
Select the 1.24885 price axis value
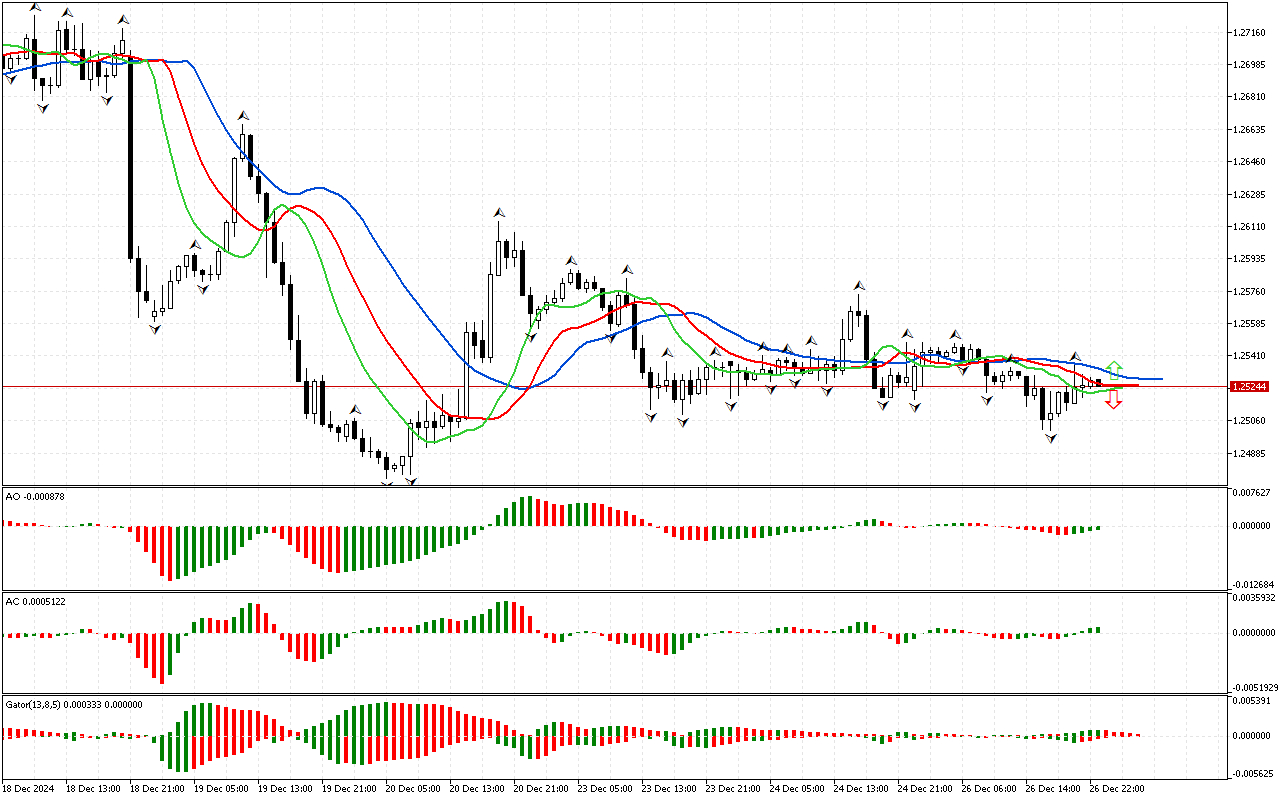[1250, 453]
